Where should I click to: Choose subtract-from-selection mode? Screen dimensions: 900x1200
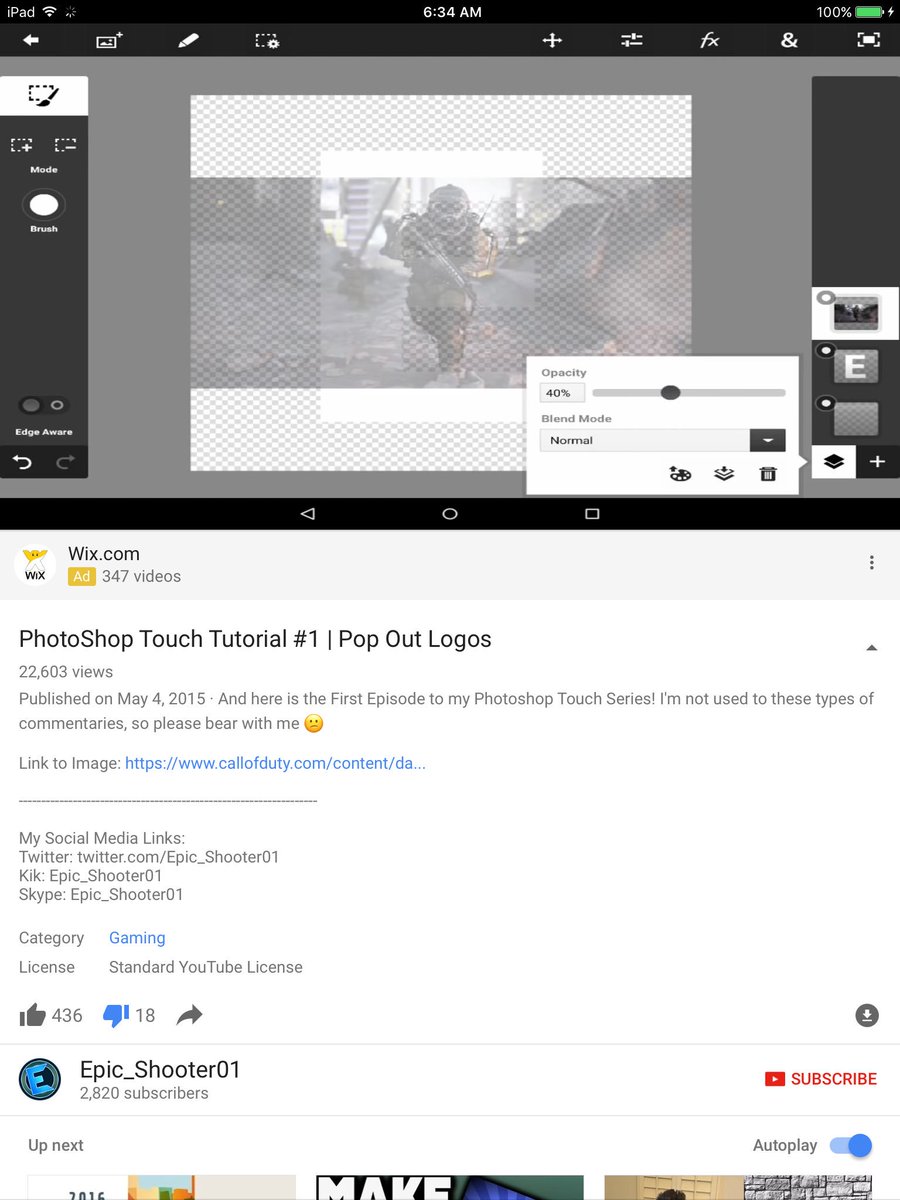click(65, 146)
